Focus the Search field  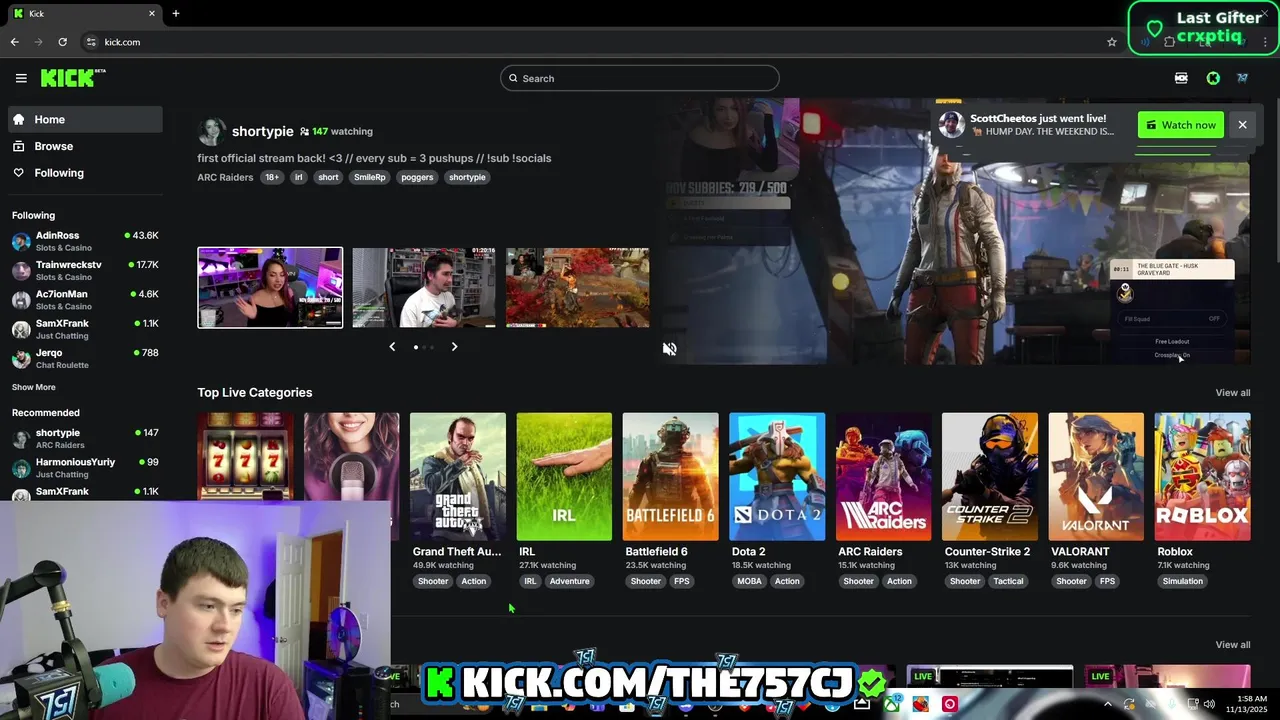[x=640, y=78]
